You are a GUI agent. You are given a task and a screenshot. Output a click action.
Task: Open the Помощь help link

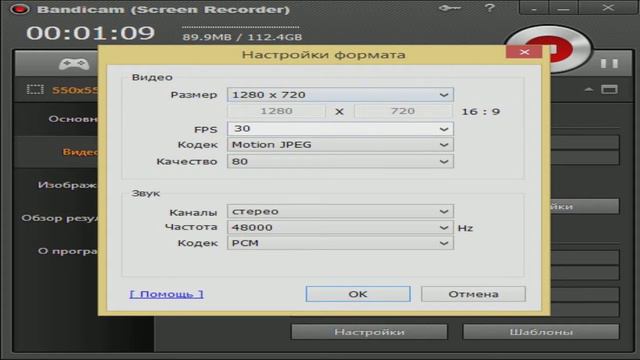tap(167, 294)
